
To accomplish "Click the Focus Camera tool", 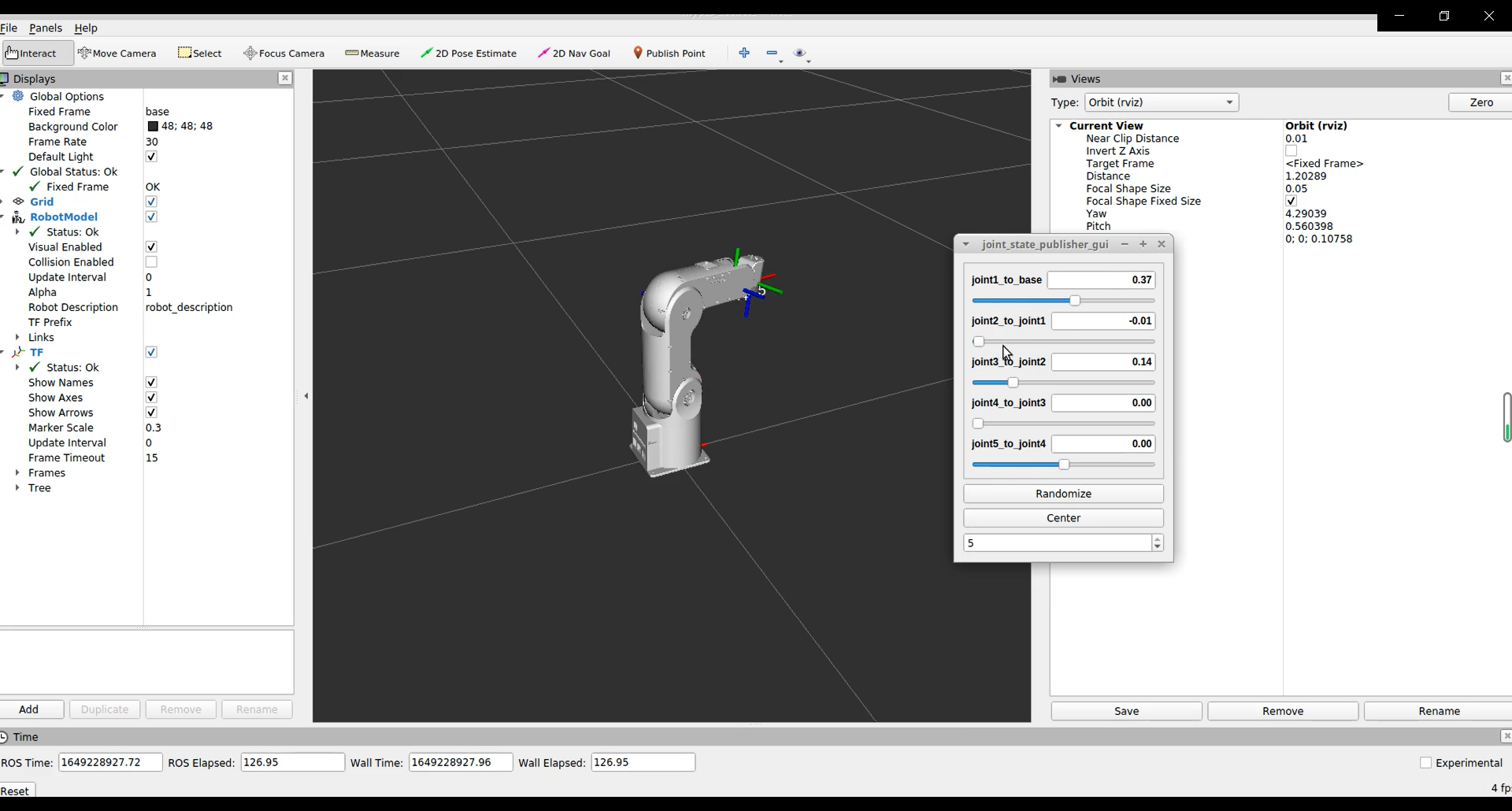I will [x=284, y=54].
